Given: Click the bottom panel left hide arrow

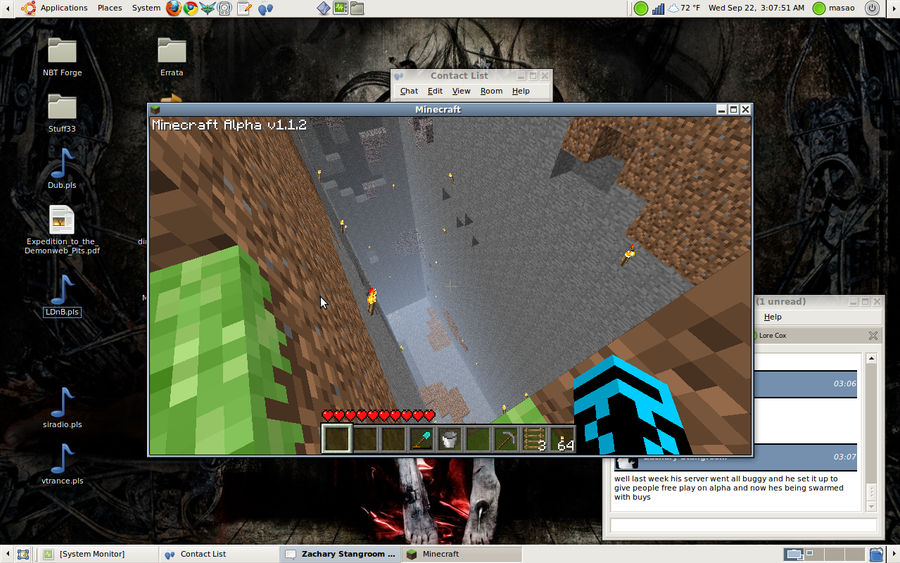Looking at the screenshot, I should coord(7,554).
